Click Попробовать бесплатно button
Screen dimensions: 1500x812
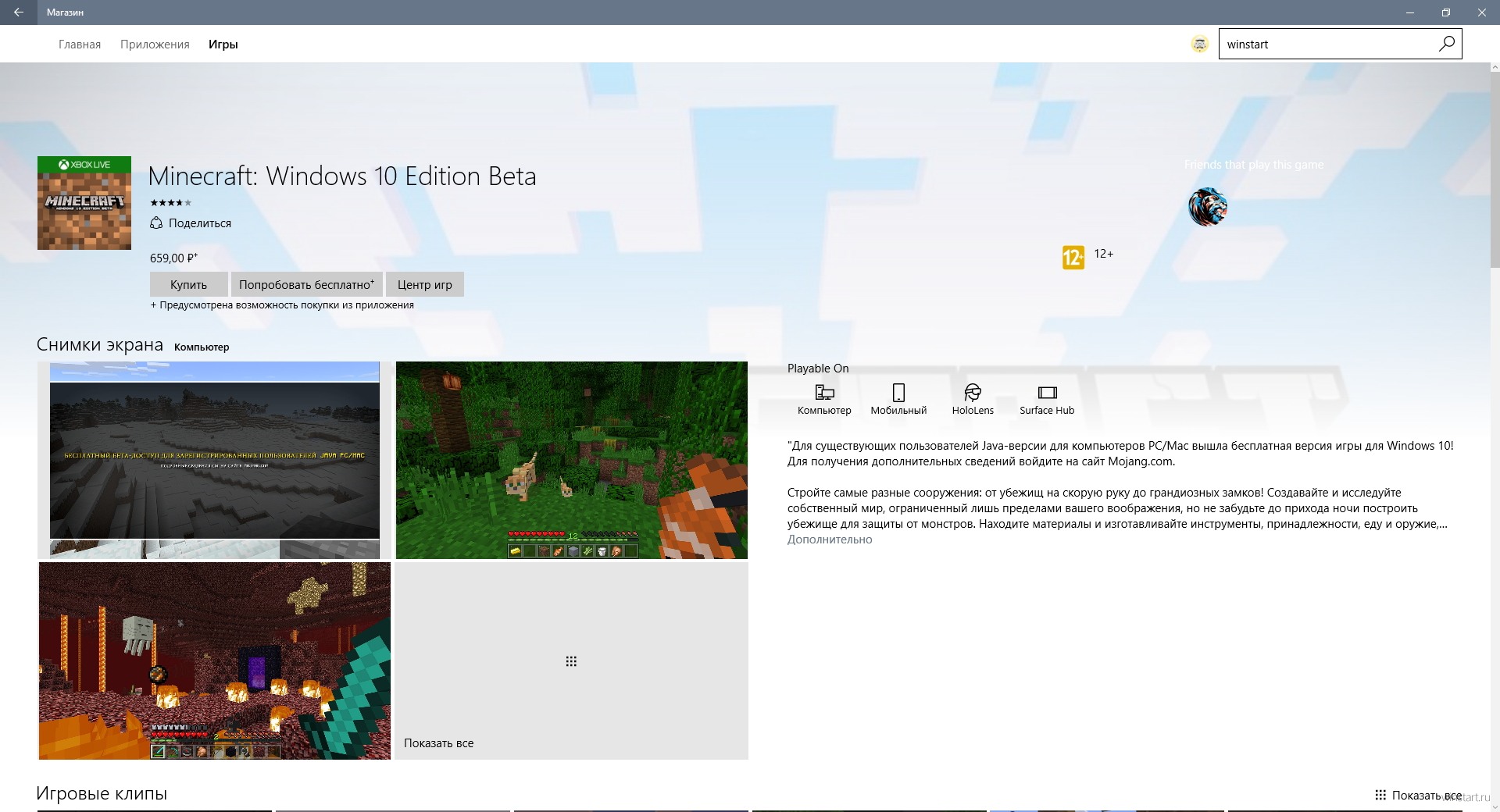pos(306,284)
